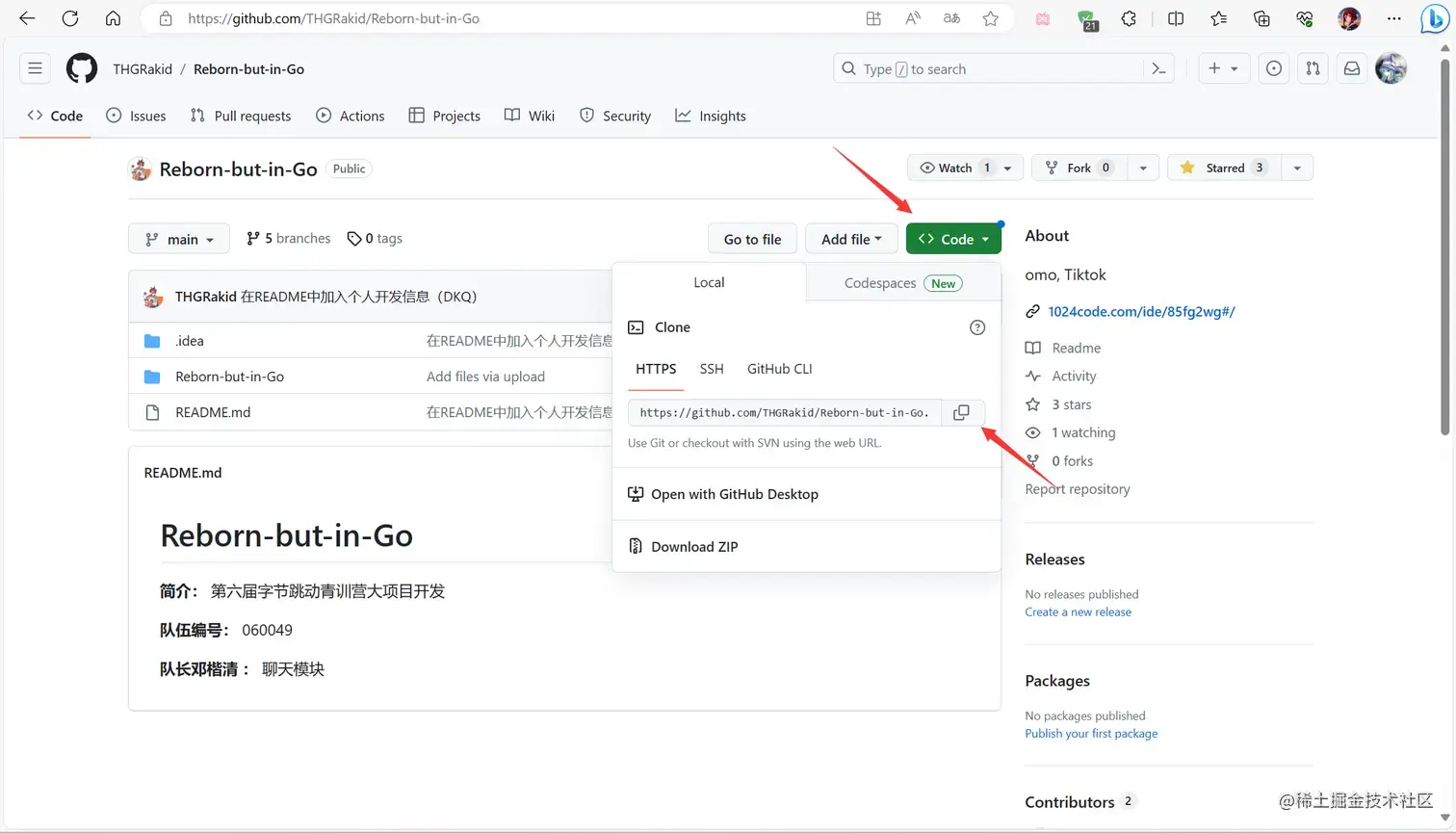Click the browser back arrow
This screenshot has height=833, width=1456.
click(x=27, y=18)
